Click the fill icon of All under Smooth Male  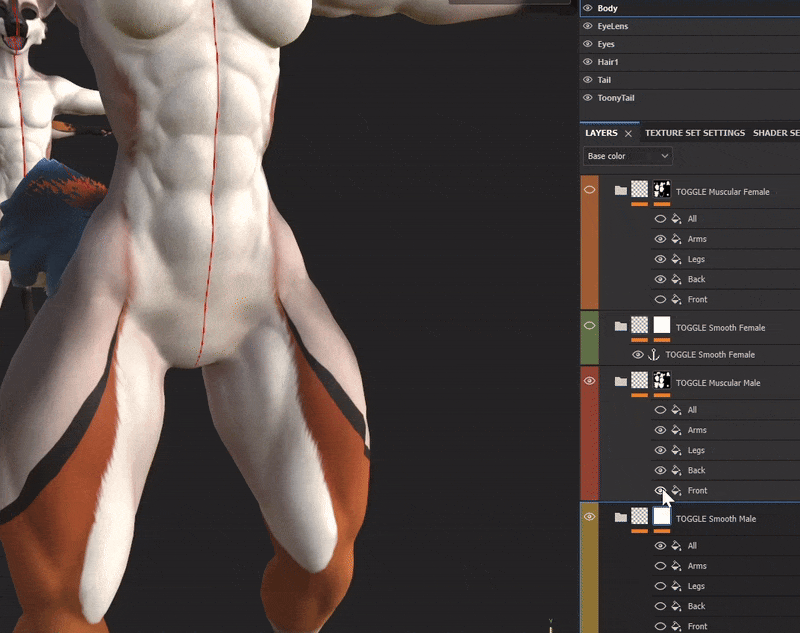677,545
